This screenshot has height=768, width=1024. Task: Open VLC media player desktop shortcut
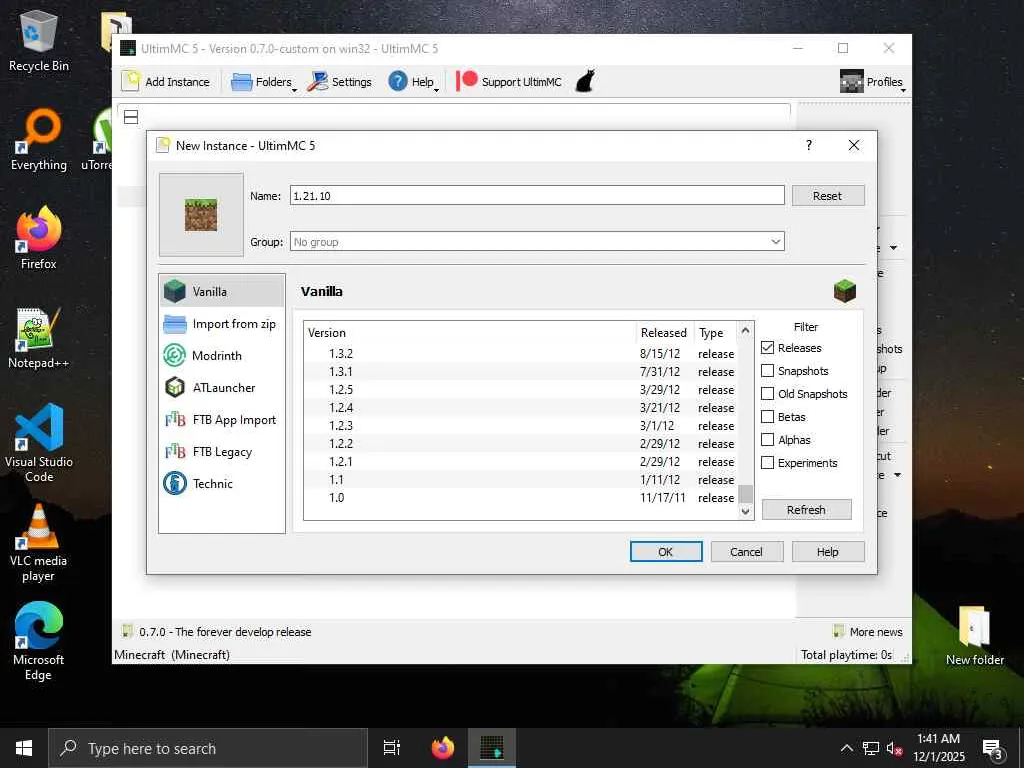39,543
